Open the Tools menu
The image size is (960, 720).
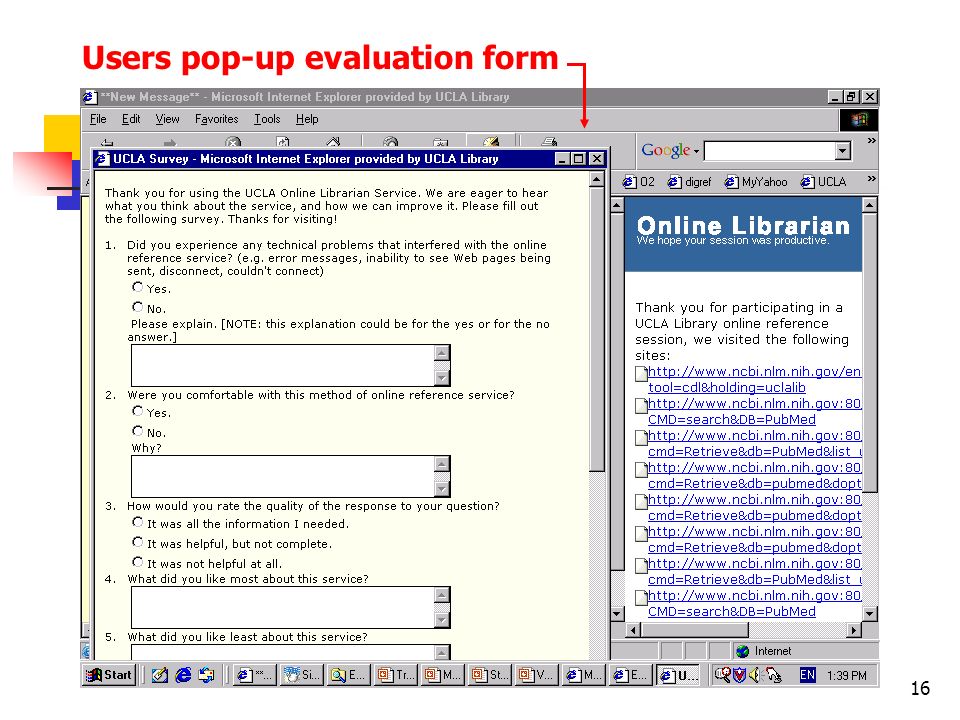(267, 119)
